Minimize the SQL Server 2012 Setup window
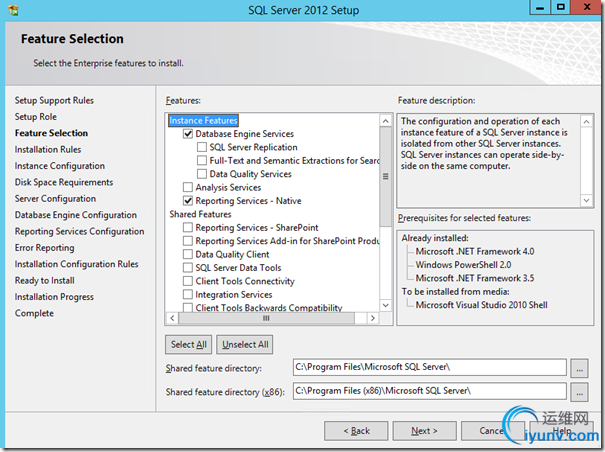605x452 pixels. coord(540,7)
